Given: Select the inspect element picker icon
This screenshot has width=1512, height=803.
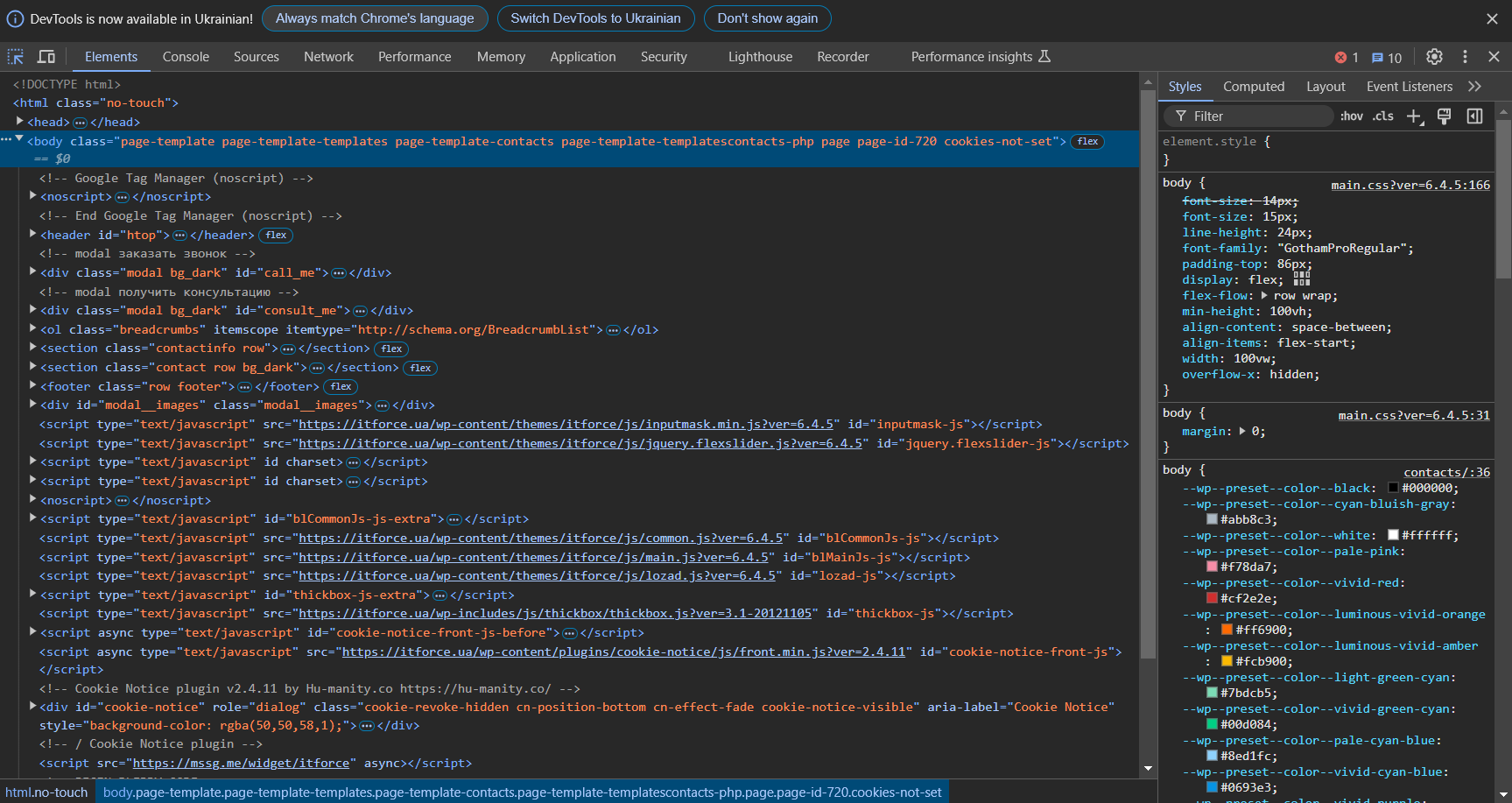Looking at the screenshot, I should pos(15,56).
